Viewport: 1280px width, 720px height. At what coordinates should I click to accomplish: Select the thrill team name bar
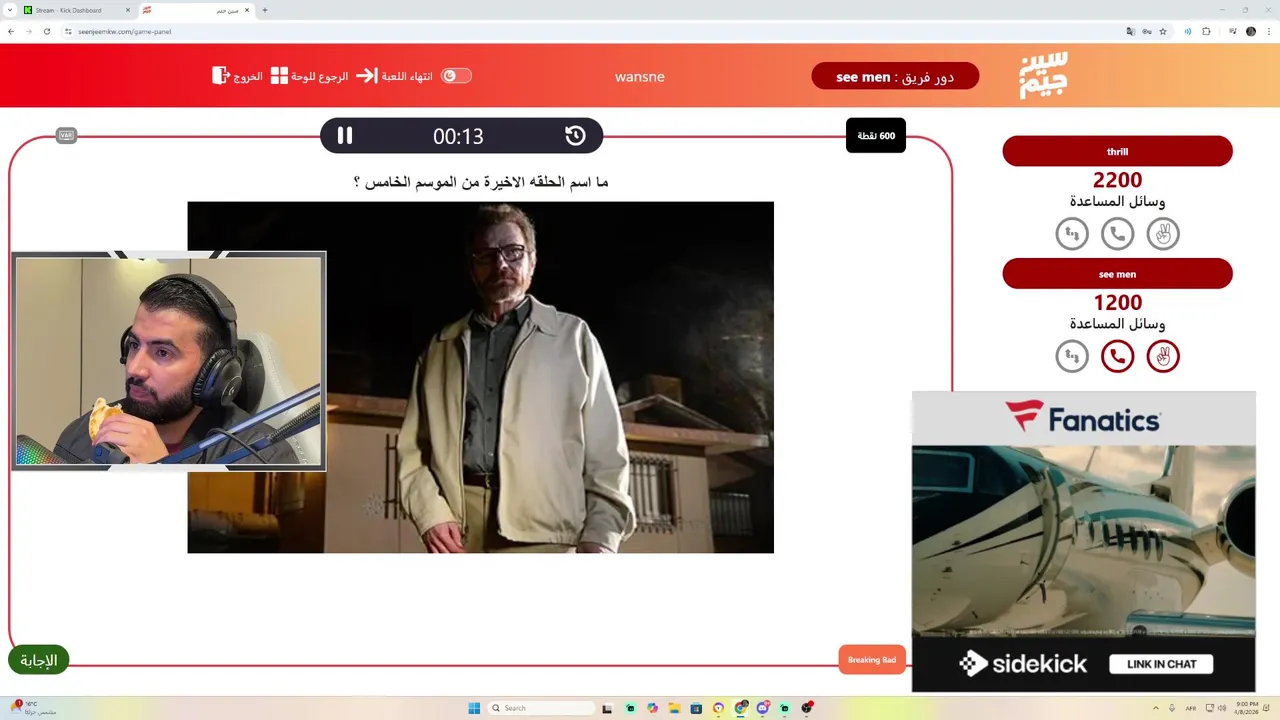[1117, 152]
